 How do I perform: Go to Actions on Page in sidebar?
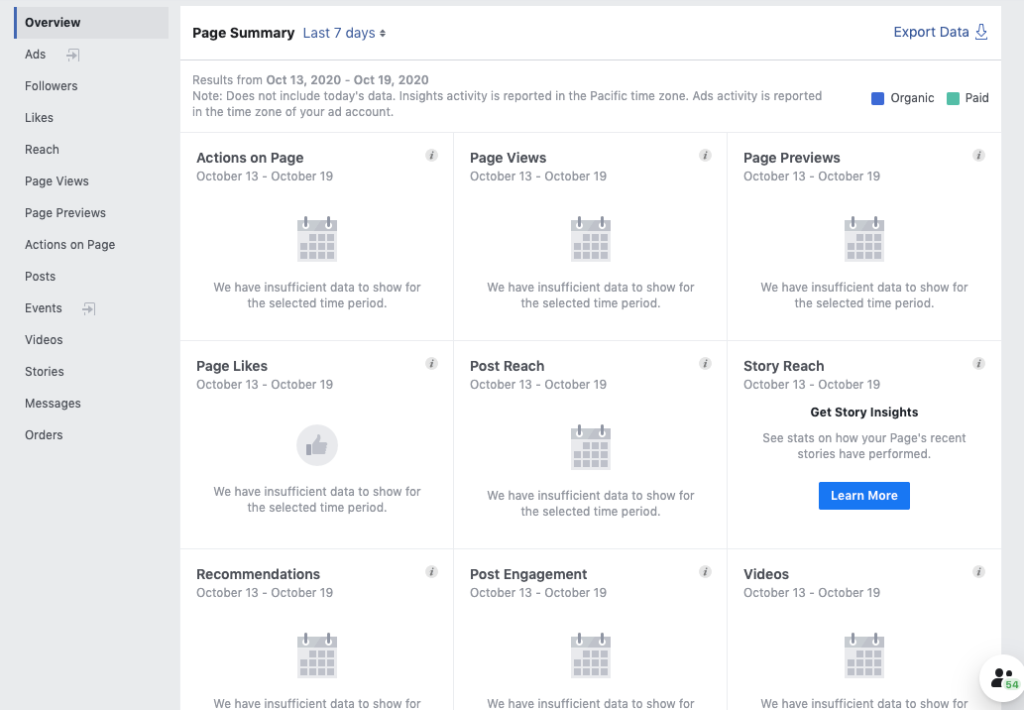pos(70,244)
